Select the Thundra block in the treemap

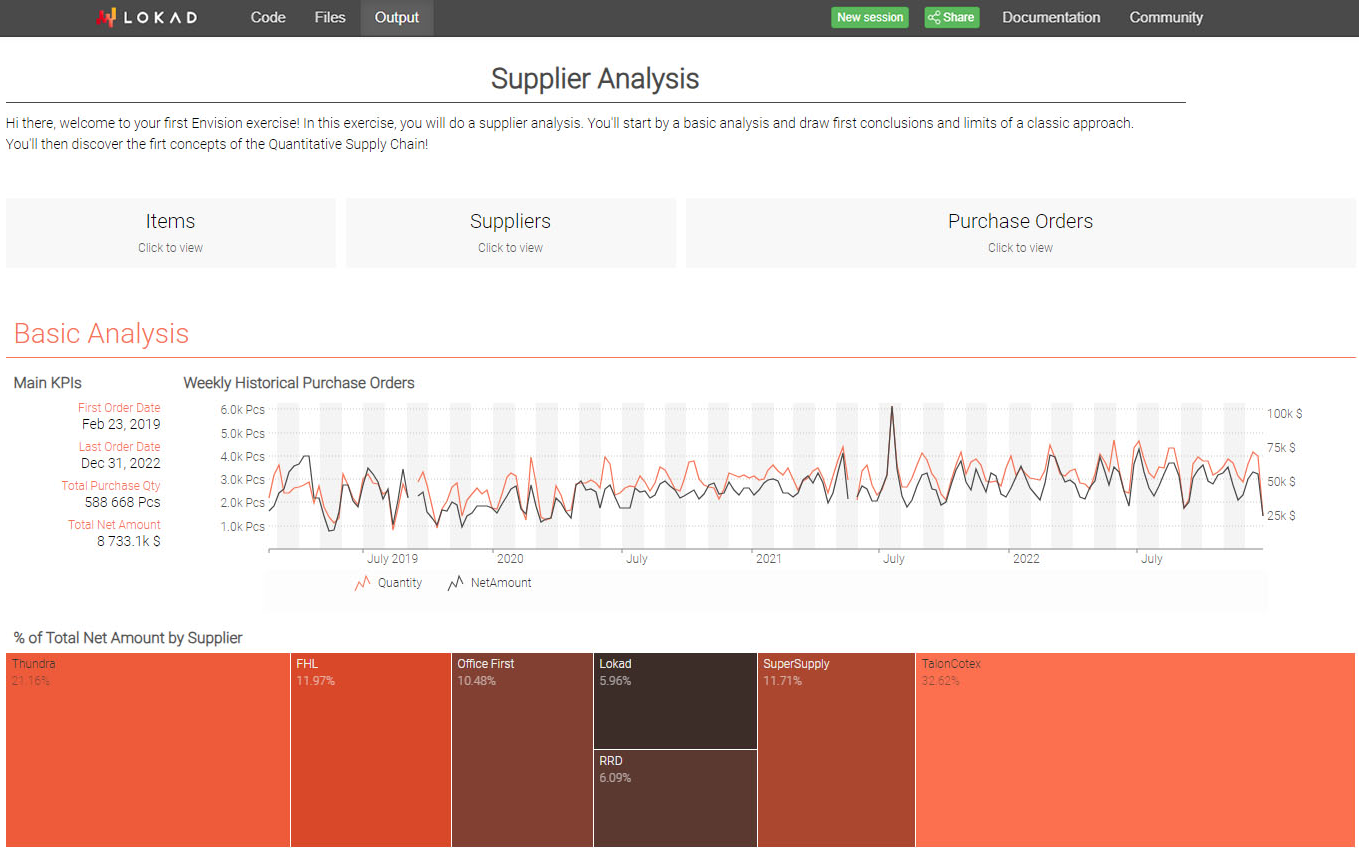point(147,750)
